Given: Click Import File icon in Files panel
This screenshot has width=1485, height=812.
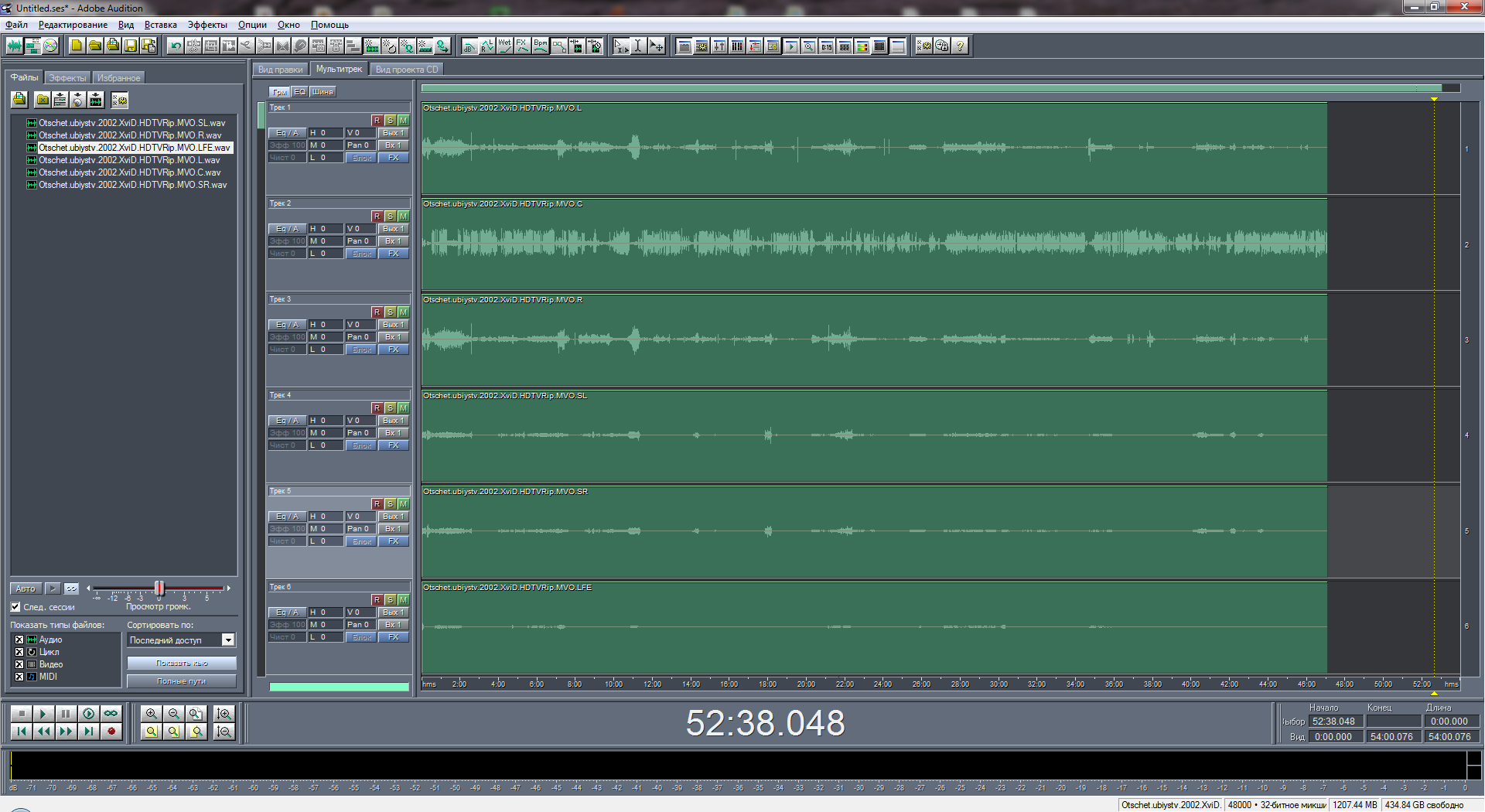Looking at the screenshot, I should pos(19,100).
